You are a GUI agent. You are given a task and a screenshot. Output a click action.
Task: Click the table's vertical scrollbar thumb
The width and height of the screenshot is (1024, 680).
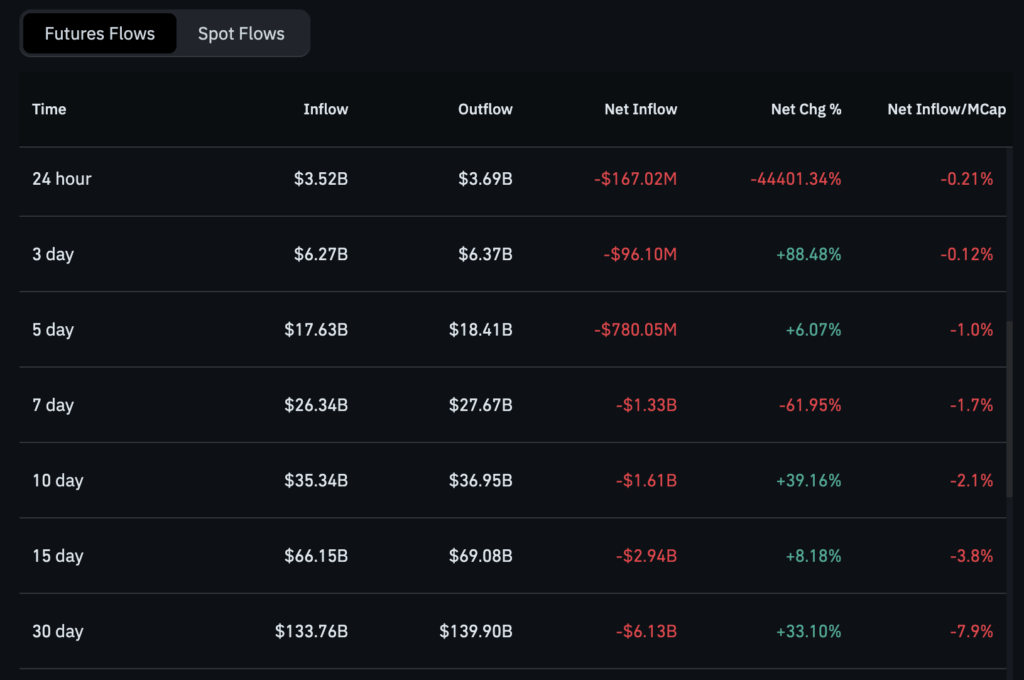[1010, 409]
